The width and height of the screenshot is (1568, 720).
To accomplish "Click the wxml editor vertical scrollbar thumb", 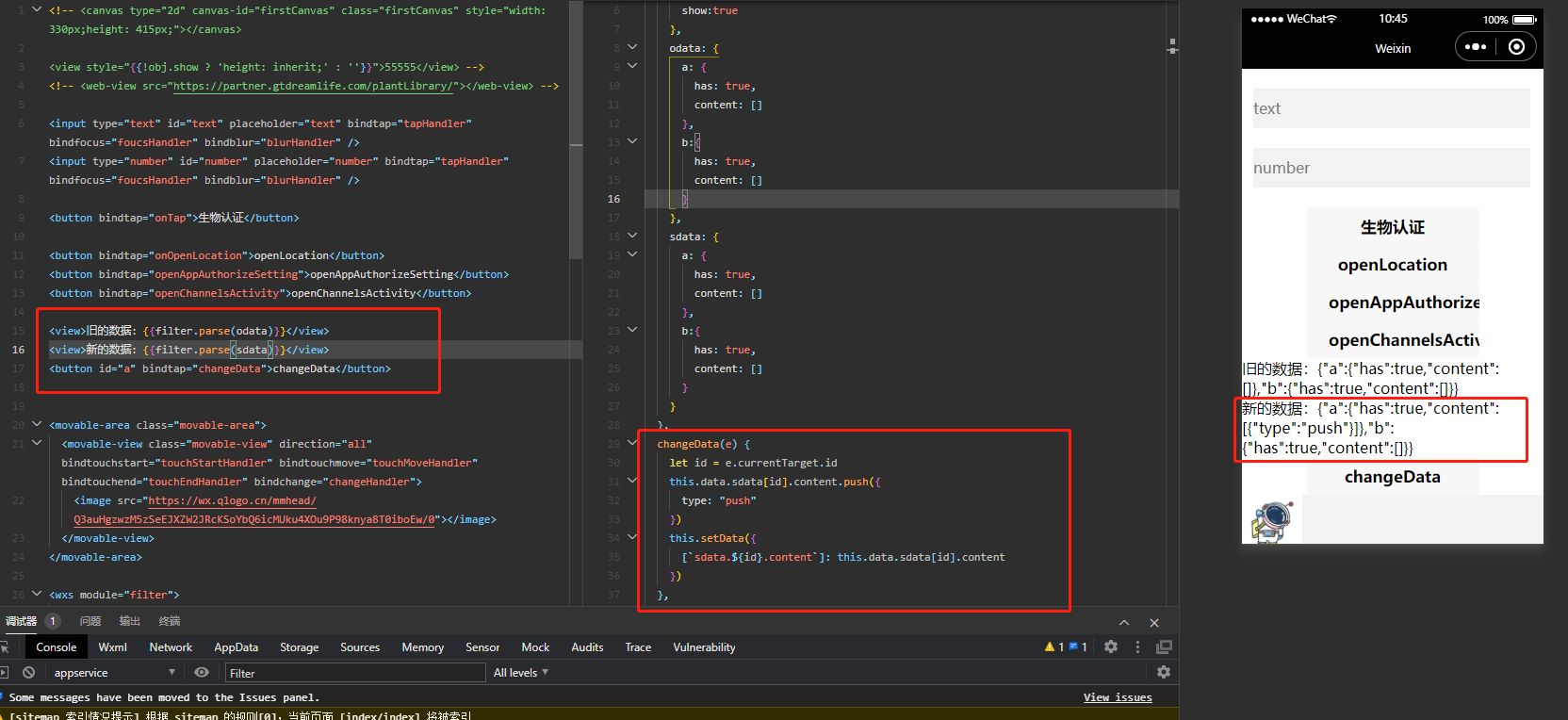I will (576, 130).
